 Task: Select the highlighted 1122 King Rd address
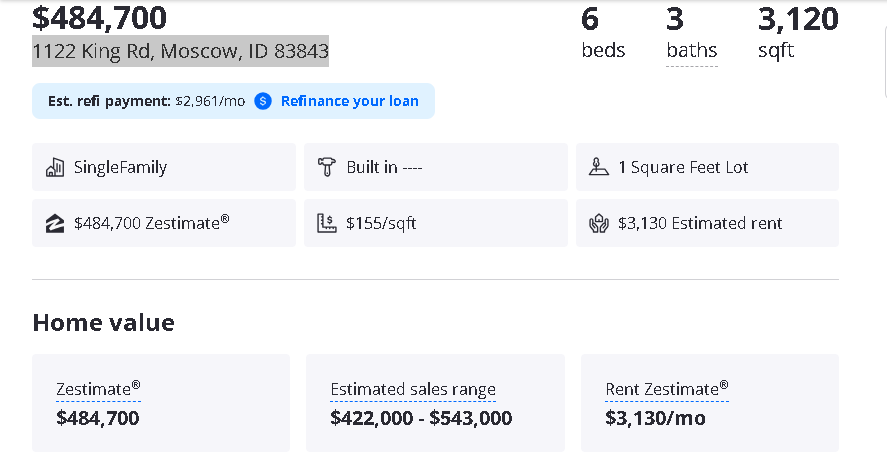pos(180,51)
